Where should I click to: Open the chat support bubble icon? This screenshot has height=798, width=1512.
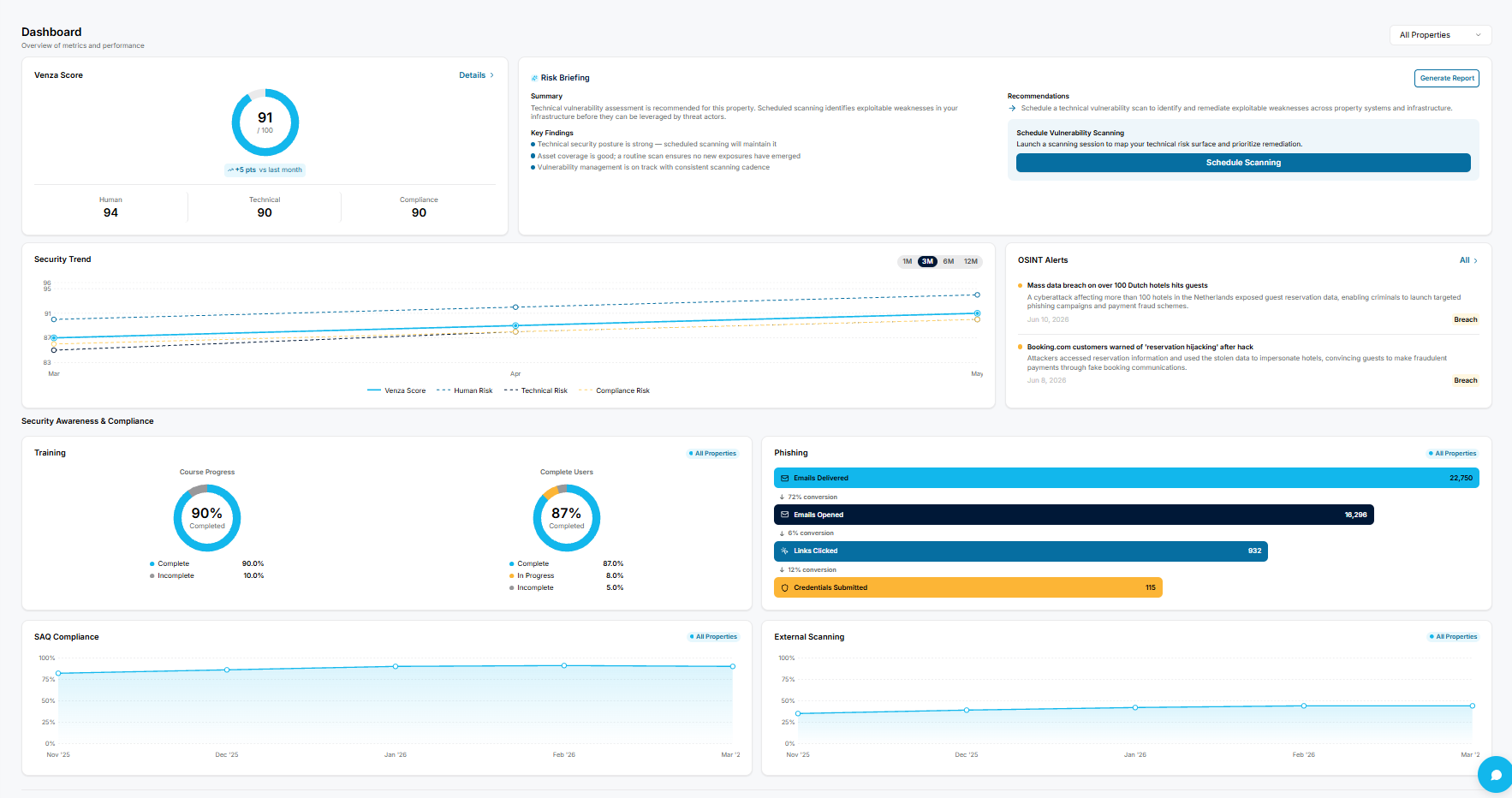coord(1496,775)
